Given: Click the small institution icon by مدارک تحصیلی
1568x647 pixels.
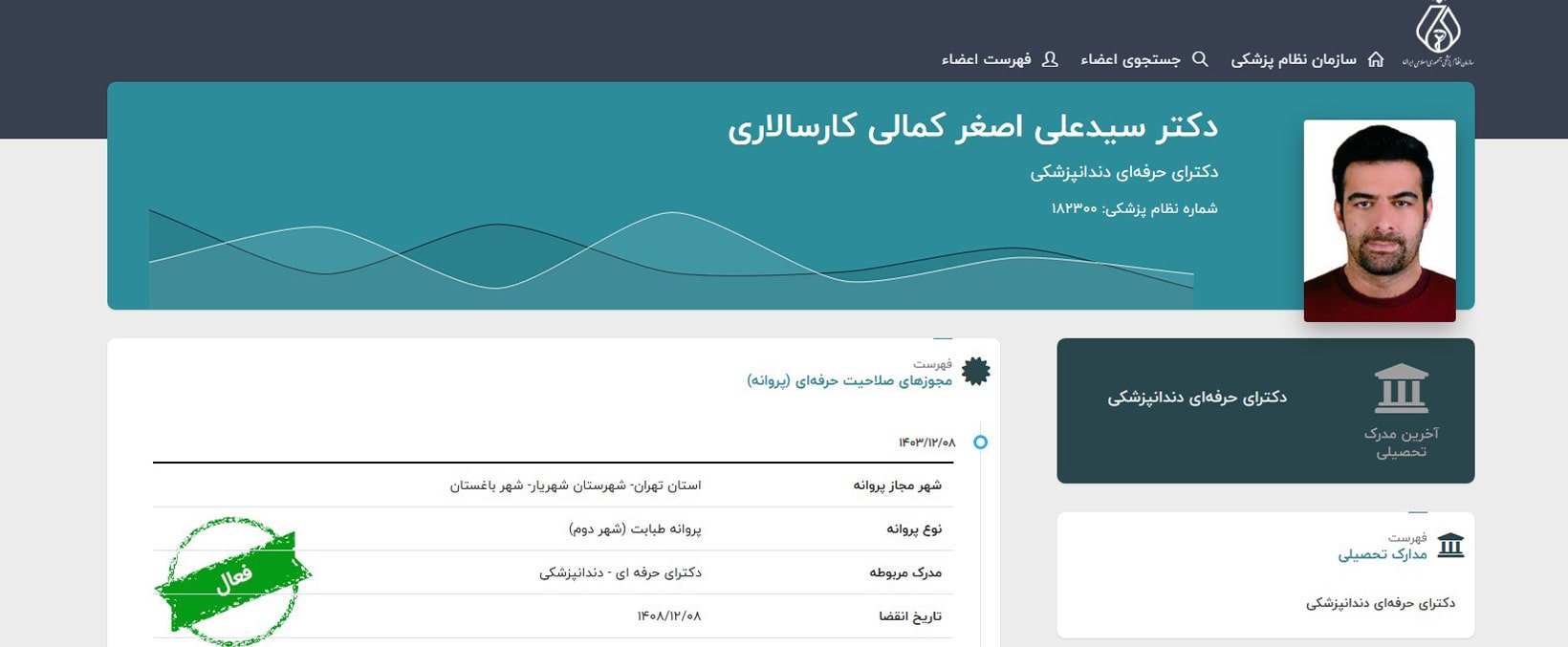Looking at the screenshot, I should click(1450, 546).
